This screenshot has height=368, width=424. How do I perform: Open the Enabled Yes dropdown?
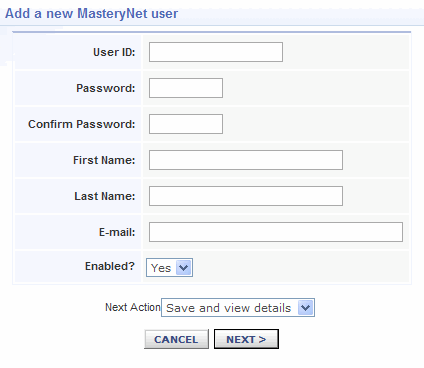click(169, 267)
